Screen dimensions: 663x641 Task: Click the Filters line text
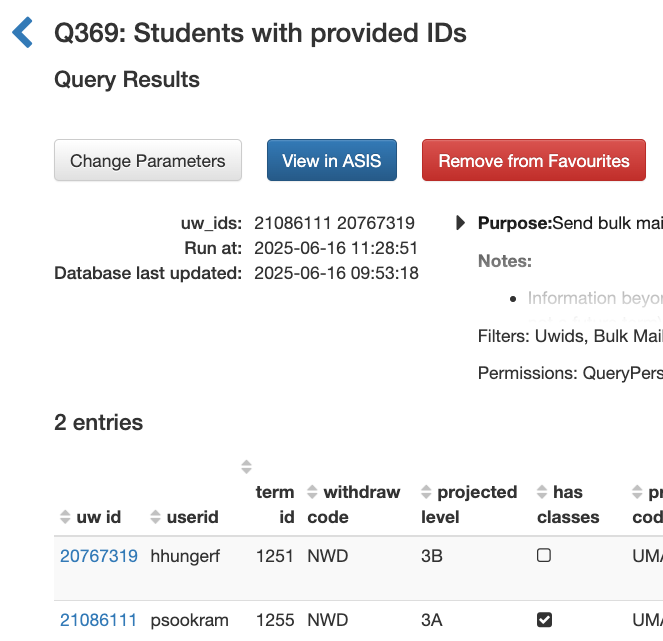click(569, 337)
